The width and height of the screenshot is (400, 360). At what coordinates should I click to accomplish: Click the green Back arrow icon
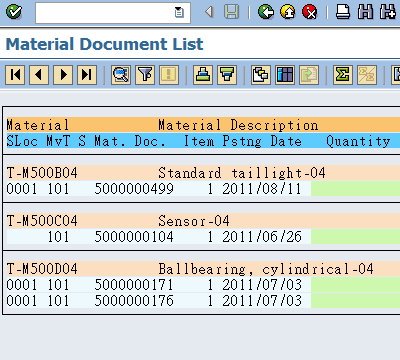[266, 13]
